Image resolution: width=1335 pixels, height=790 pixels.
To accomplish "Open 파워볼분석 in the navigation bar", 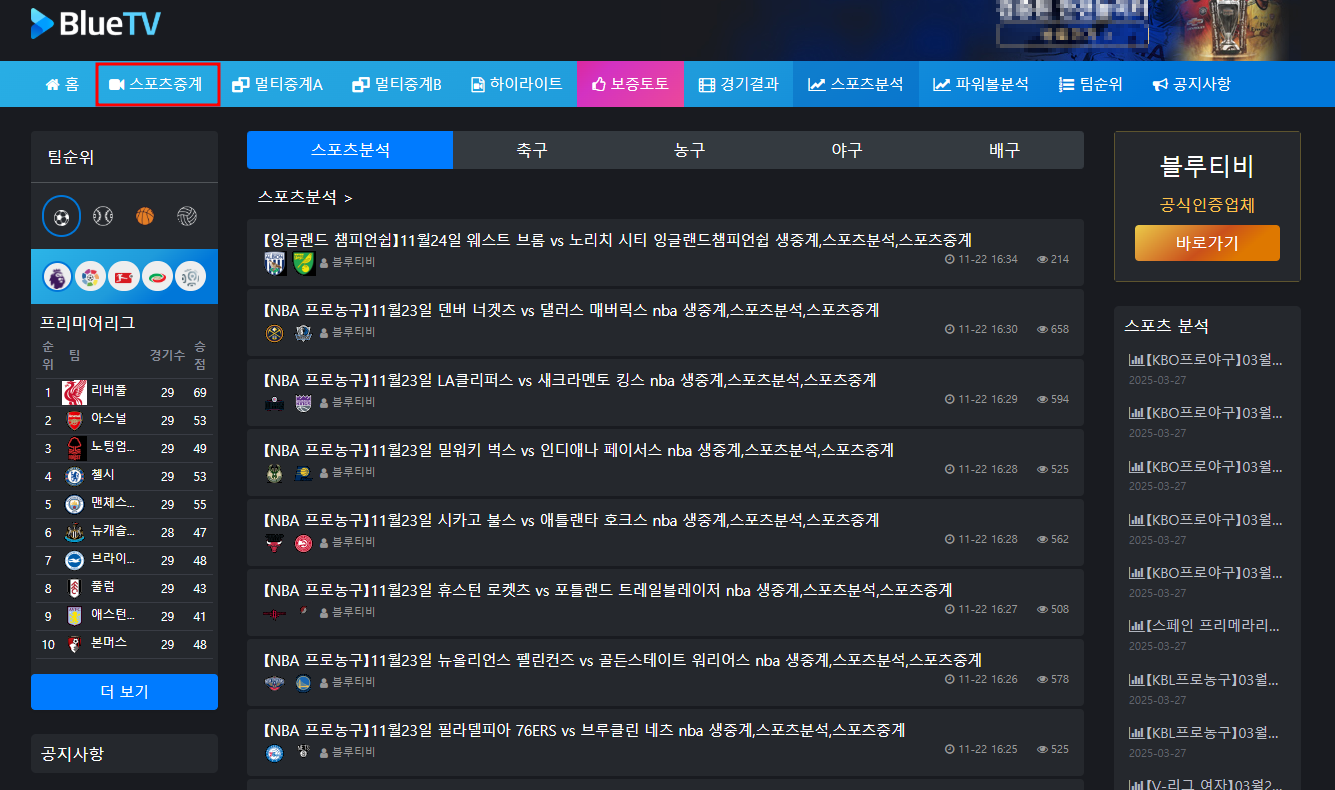I will click(981, 84).
